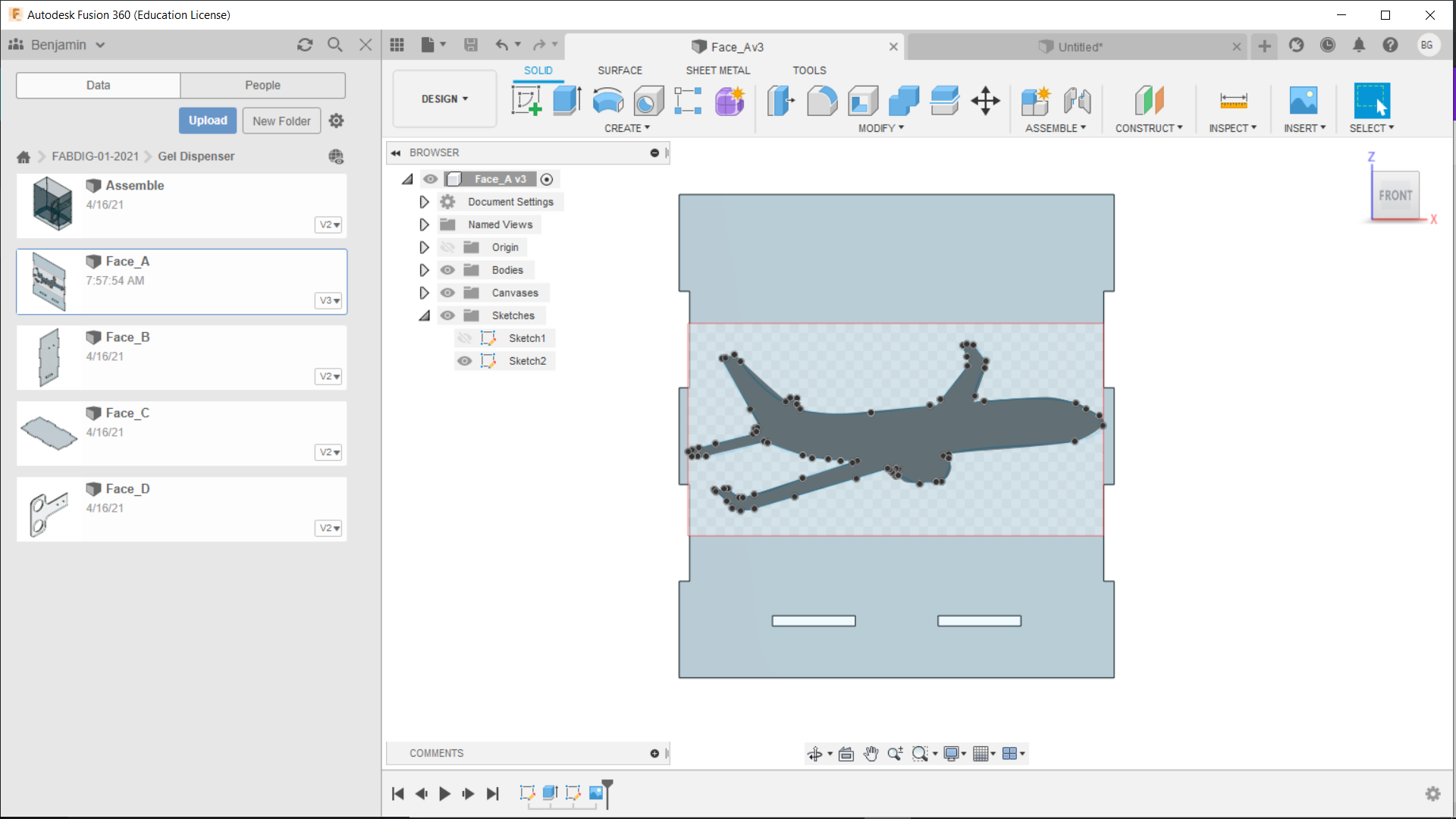Select the Offset Face tool
1456x819 pixels.
tap(945, 100)
